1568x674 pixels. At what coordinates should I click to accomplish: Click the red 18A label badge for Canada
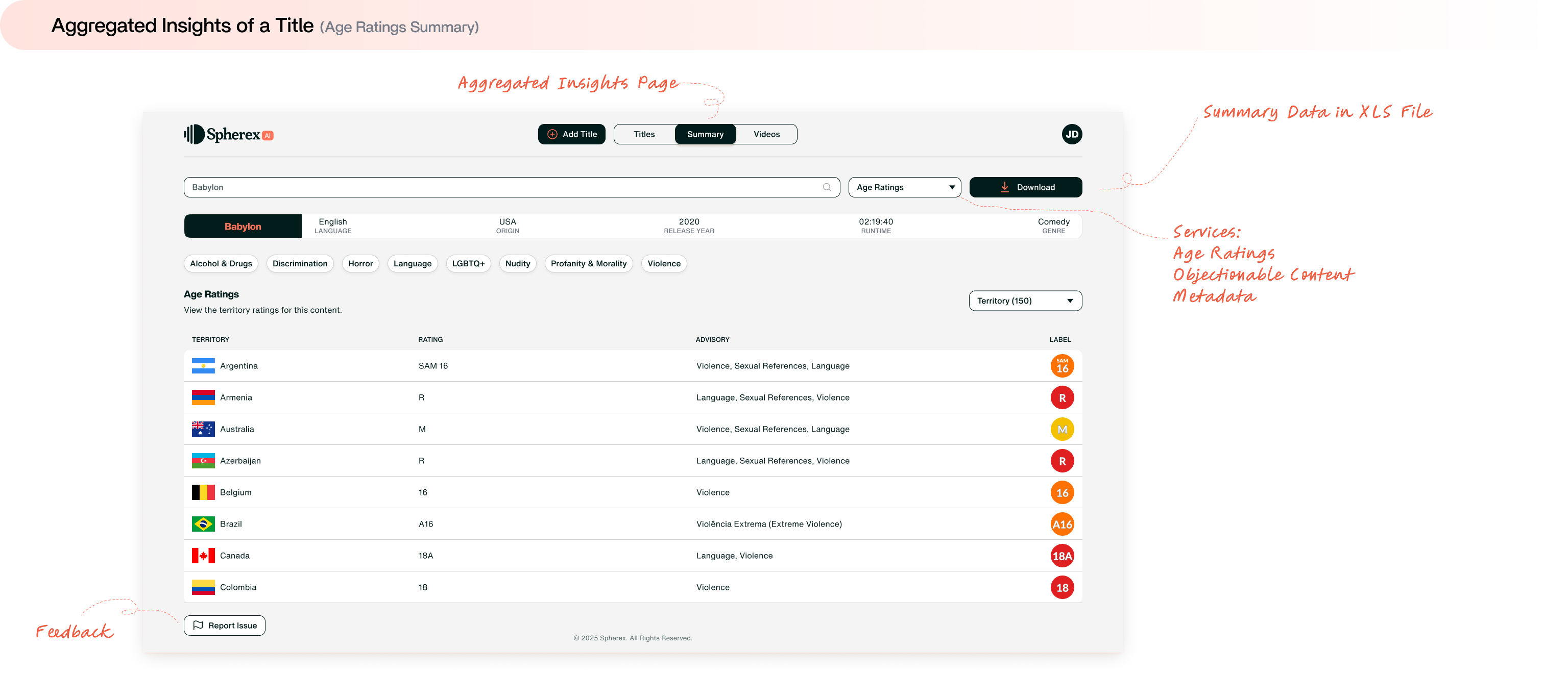(x=1062, y=556)
